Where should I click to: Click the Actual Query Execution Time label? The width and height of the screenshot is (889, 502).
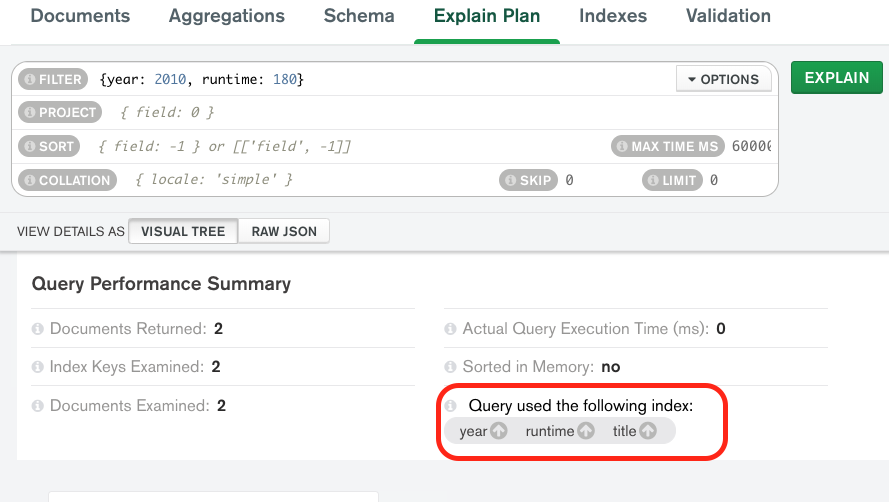[x=586, y=329]
